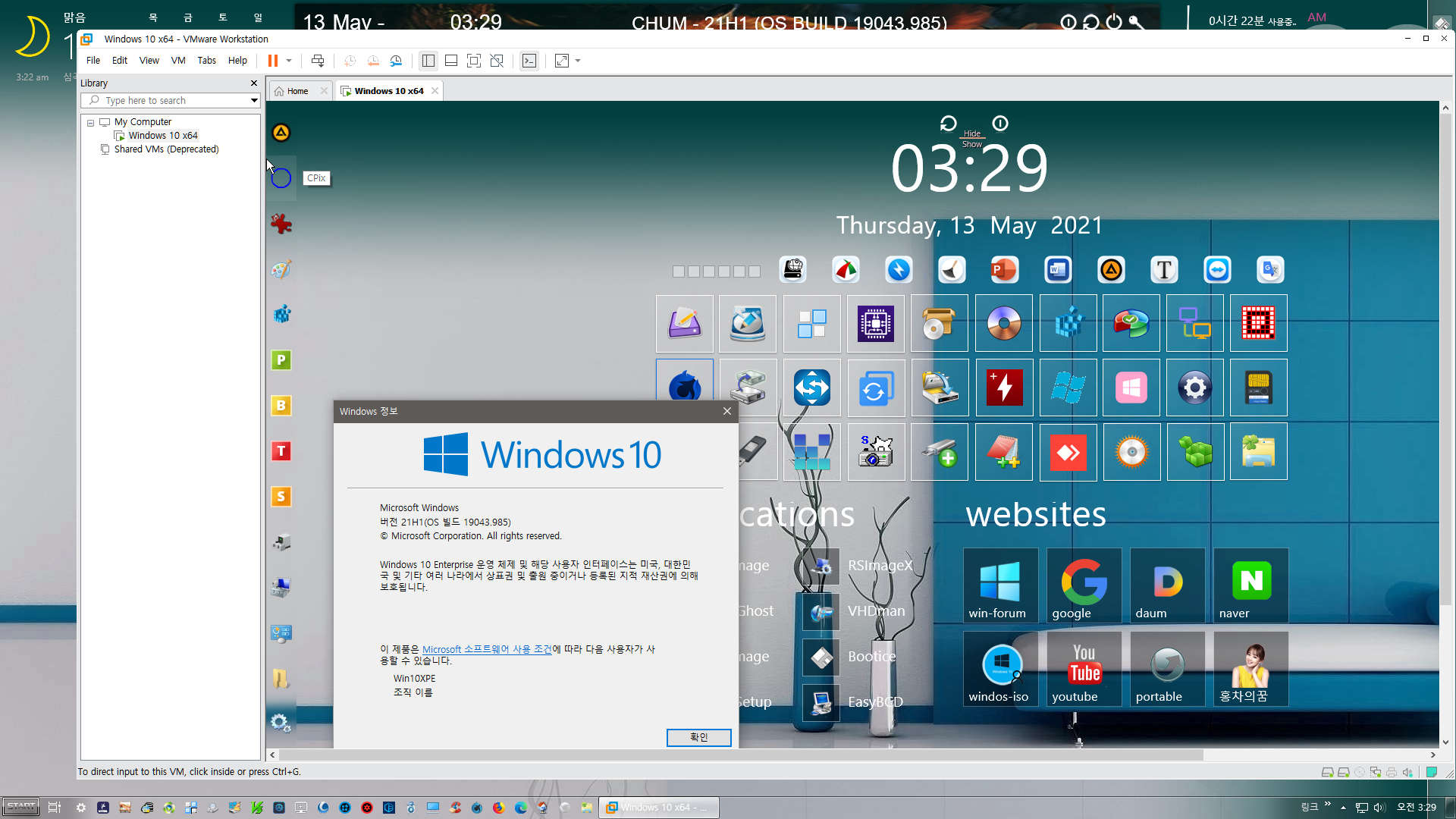Open the AnyDesk red tile in the app grid

click(x=1068, y=452)
